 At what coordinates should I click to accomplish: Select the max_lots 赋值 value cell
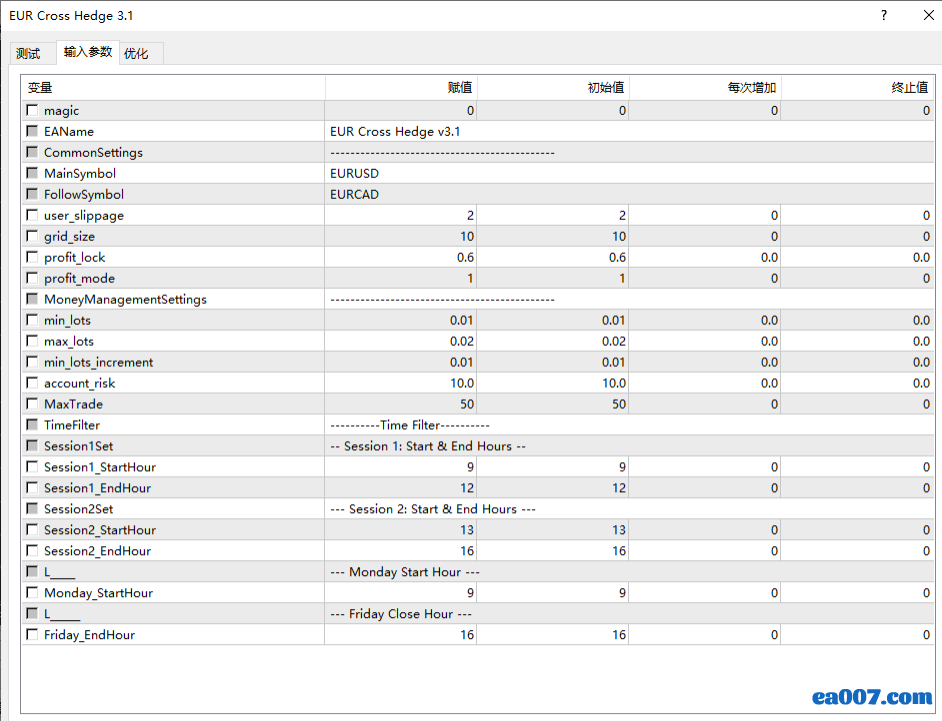coord(401,342)
